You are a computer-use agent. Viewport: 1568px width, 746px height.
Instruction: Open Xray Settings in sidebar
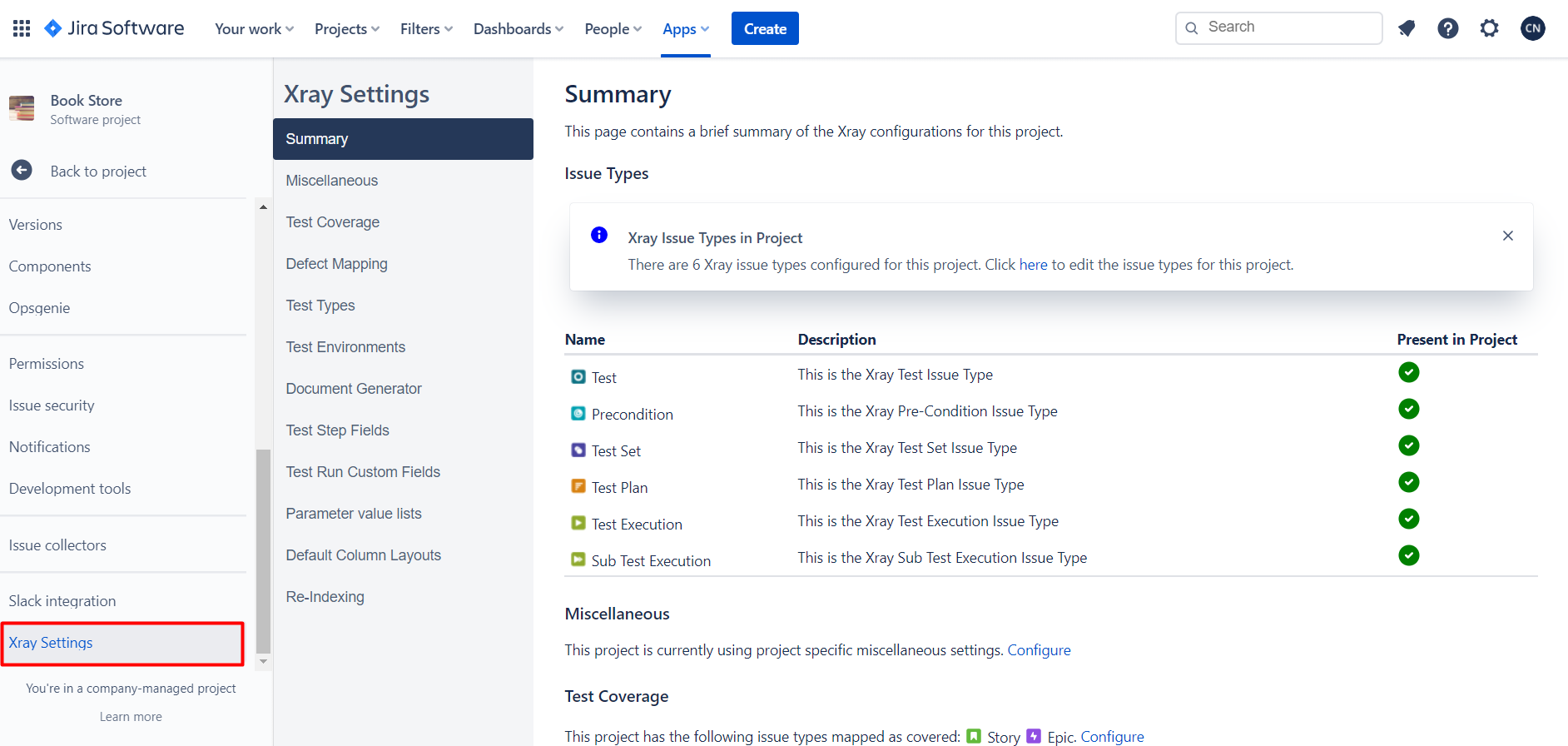point(123,643)
